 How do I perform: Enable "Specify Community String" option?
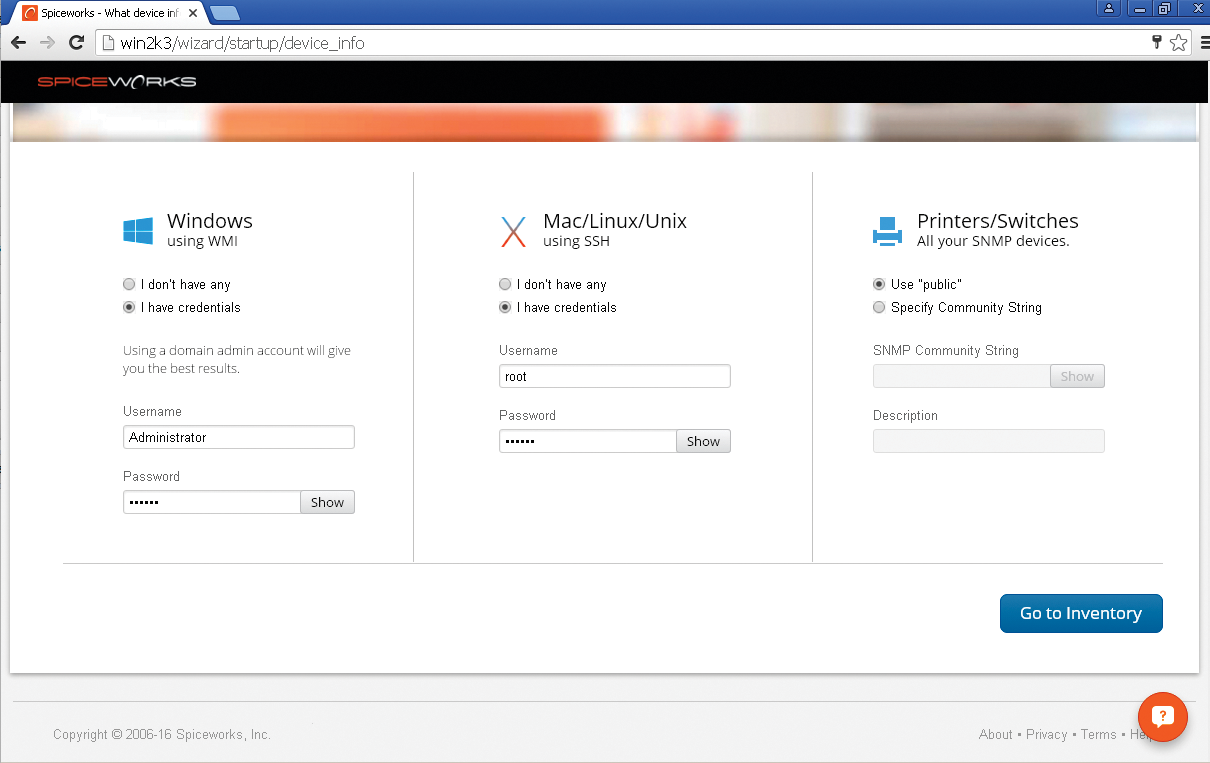pos(878,307)
